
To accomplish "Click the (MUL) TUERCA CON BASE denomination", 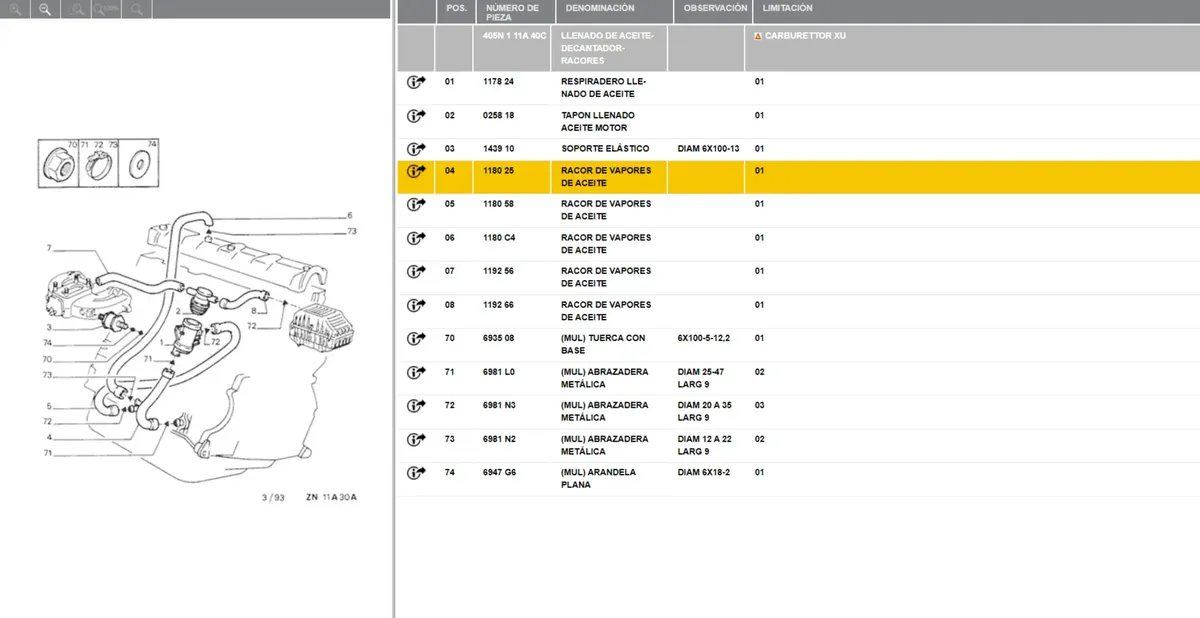I will tap(601, 344).
